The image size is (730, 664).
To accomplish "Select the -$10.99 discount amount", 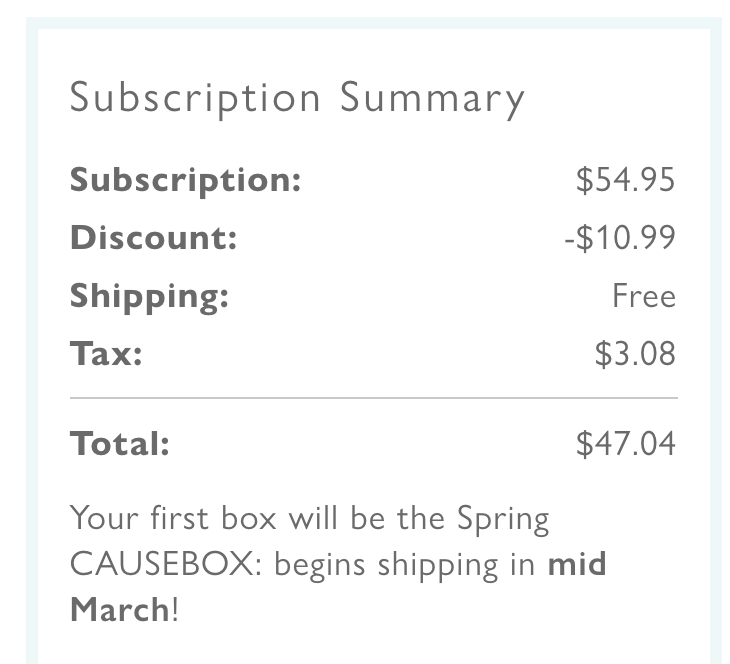I will 620,237.
